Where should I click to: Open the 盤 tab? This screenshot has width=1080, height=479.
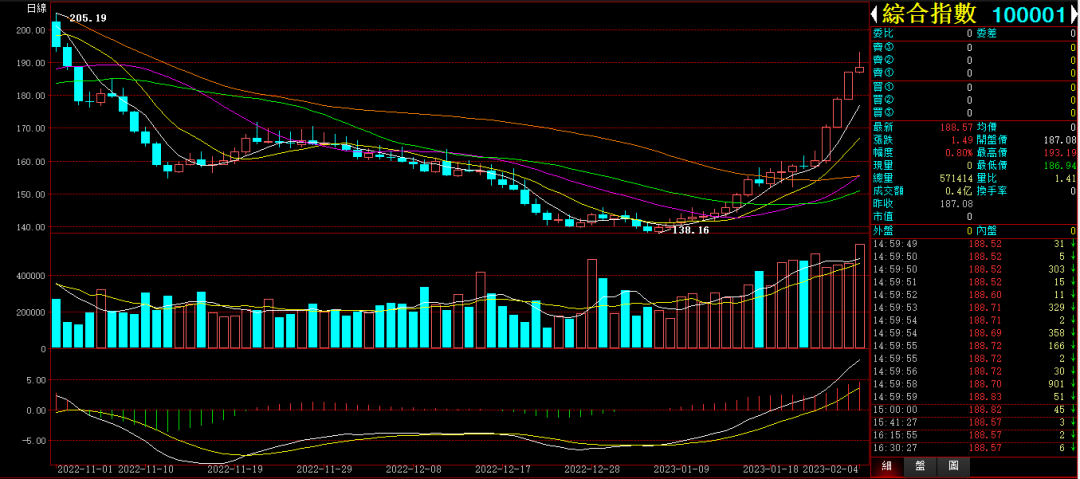pos(920,467)
